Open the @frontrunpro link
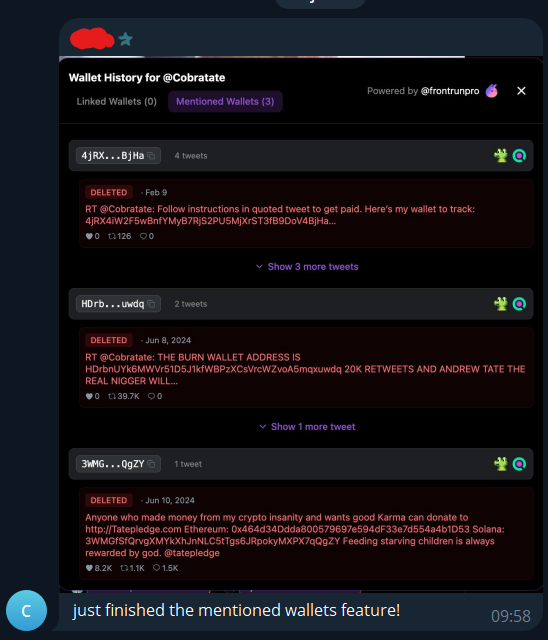Viewport: 548px width, 640px height. point(450,91)
